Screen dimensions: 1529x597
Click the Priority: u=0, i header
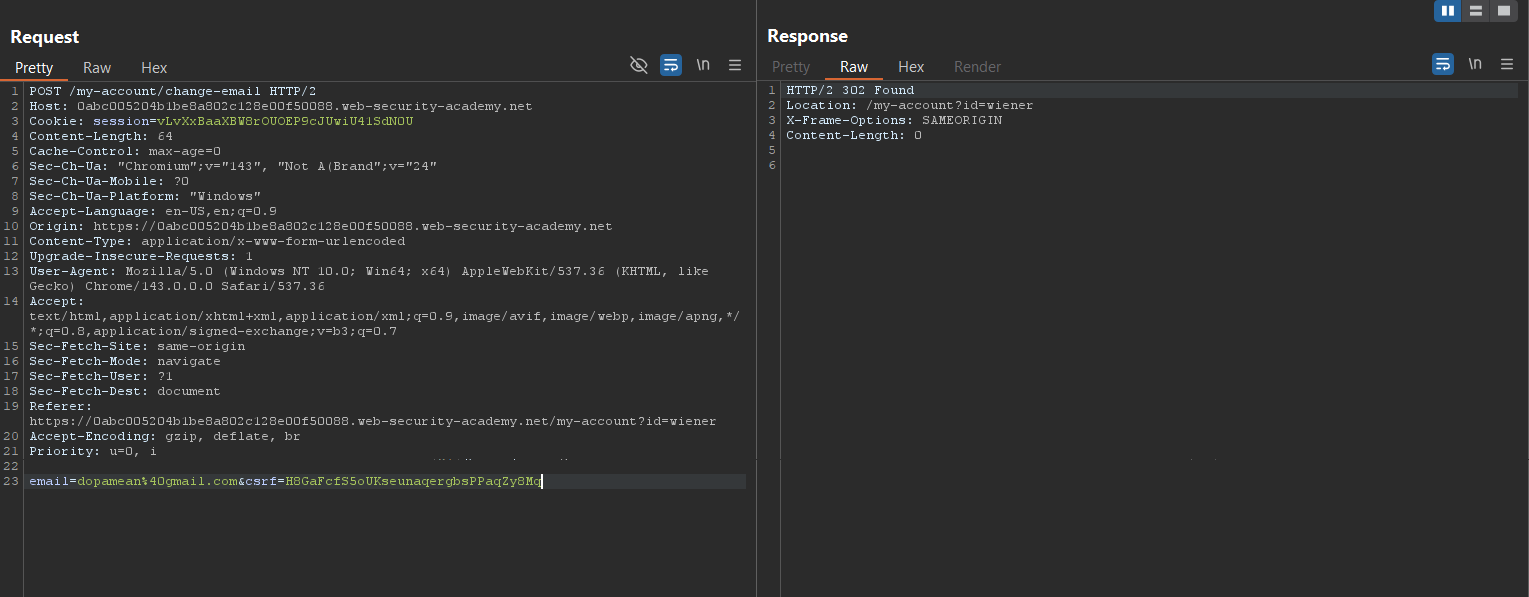point(93,451)
